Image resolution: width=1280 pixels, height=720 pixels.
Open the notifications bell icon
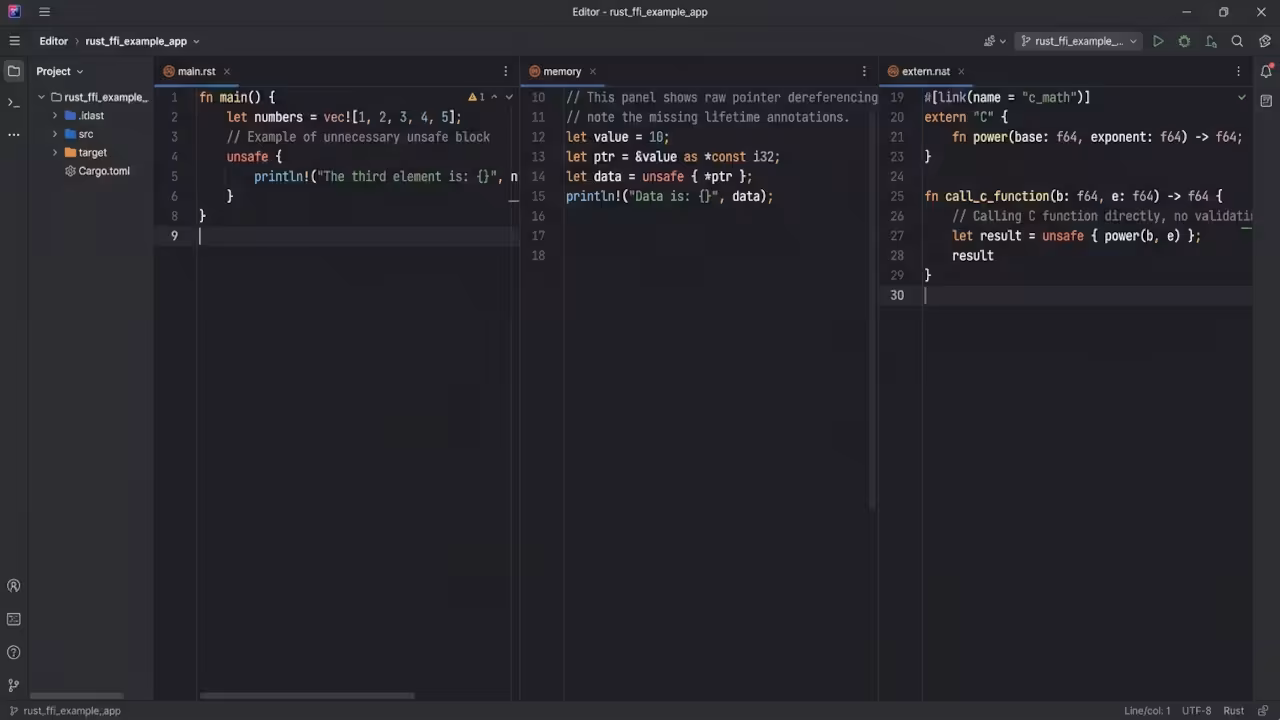pos(1266,71)
